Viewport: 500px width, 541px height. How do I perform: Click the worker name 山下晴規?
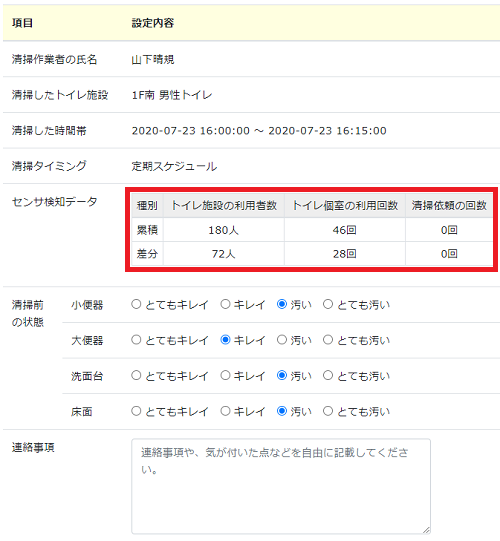click(153, 60)
